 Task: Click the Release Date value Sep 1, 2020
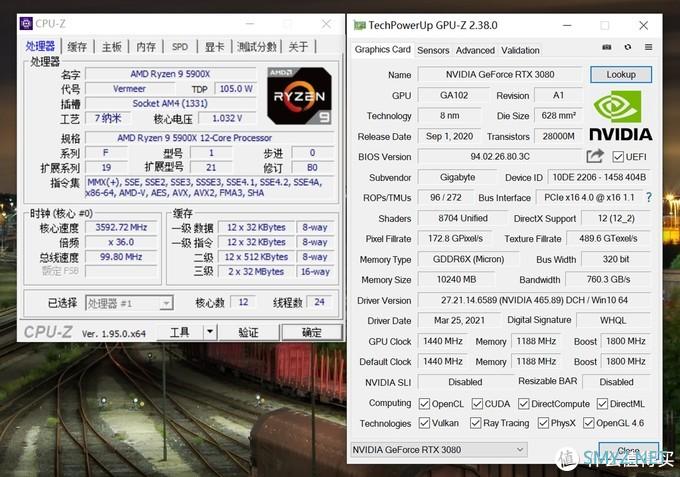pos(449,136)
